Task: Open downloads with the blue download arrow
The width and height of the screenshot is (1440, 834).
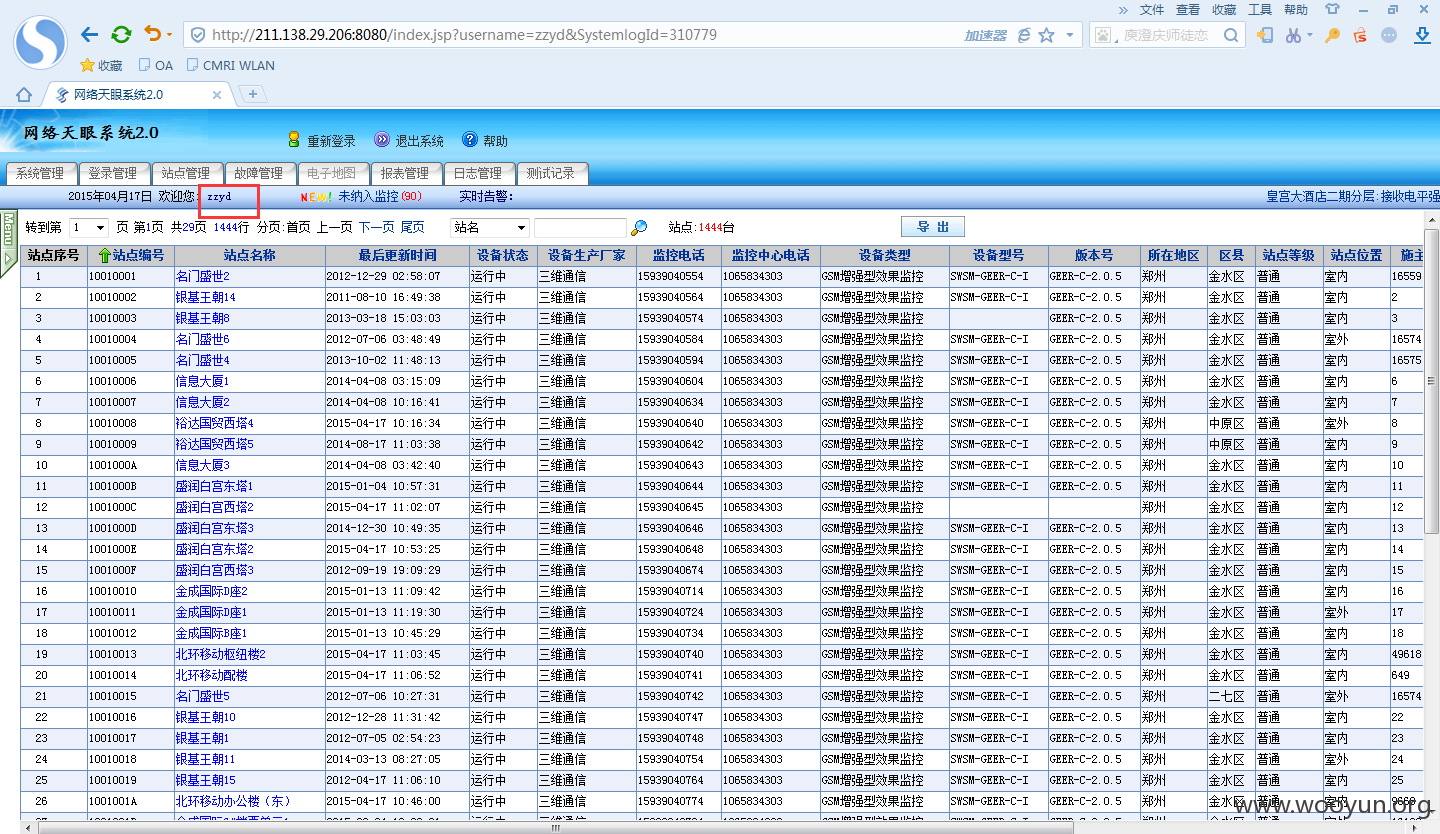Action: coord(1422,35)
